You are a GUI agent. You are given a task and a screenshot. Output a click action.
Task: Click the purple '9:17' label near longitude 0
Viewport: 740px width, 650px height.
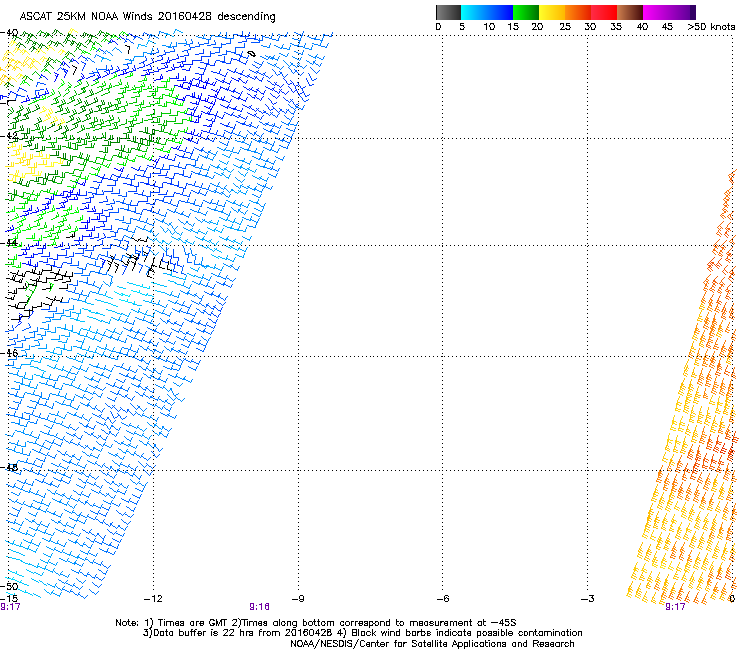tap(675, 607)
